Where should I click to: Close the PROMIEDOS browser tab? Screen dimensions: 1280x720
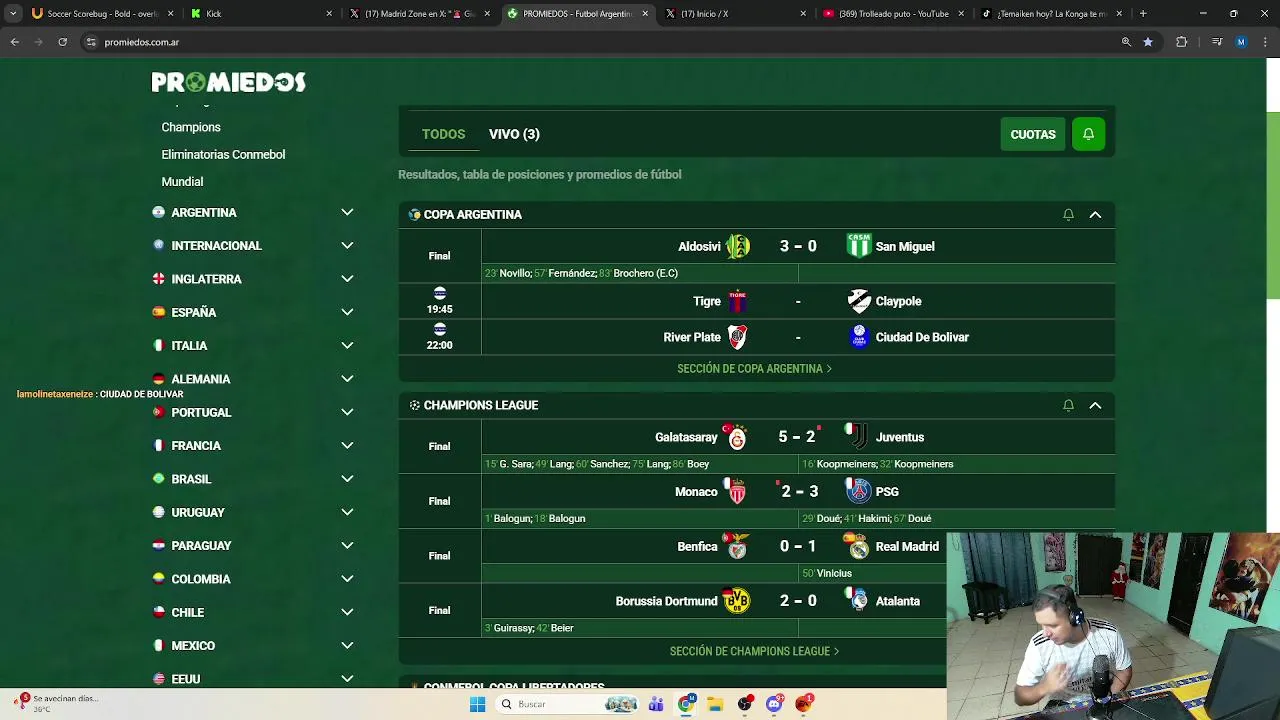[645, 14]
